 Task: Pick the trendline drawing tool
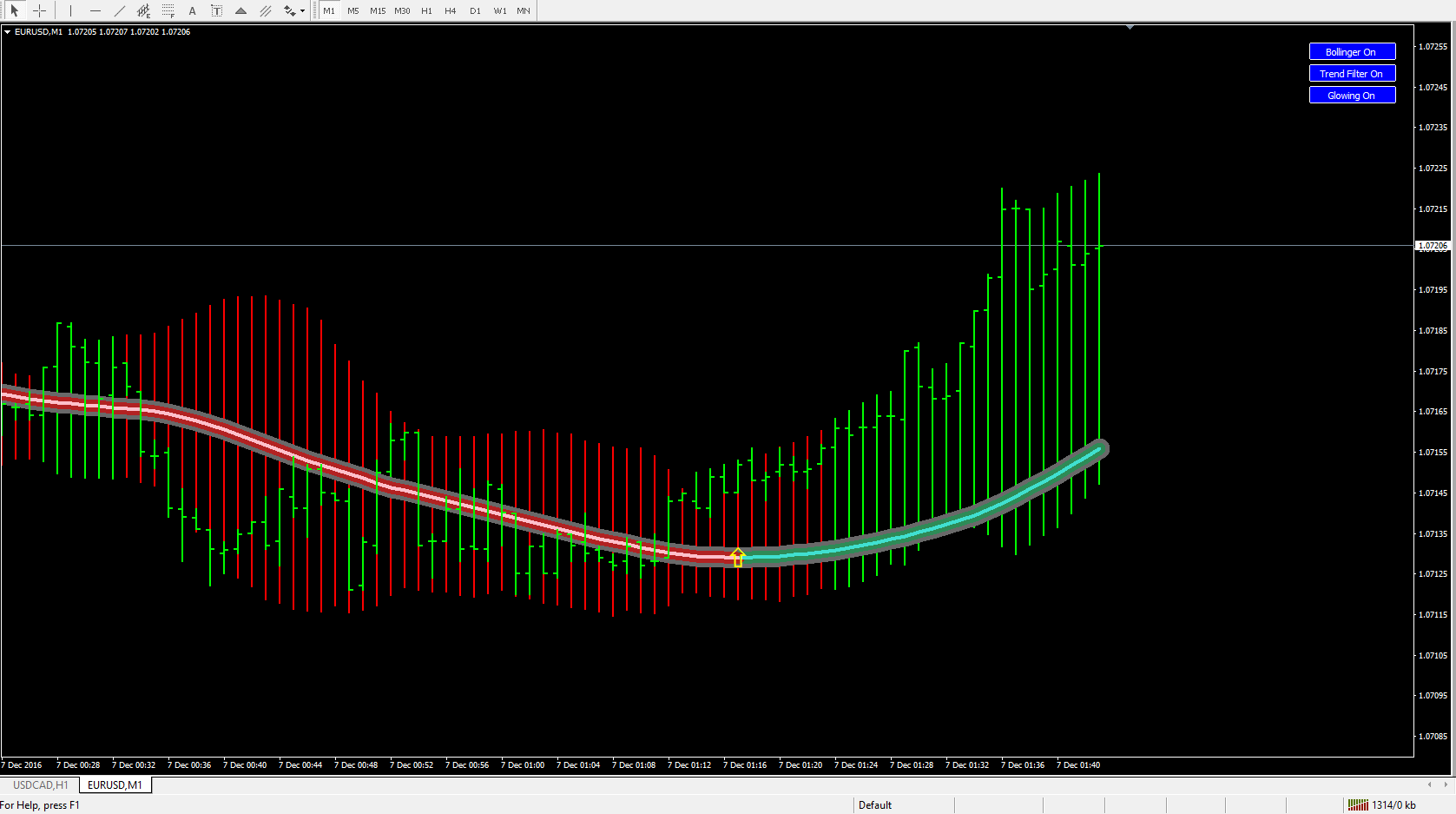pyautogui.click(x=119, y=10)
